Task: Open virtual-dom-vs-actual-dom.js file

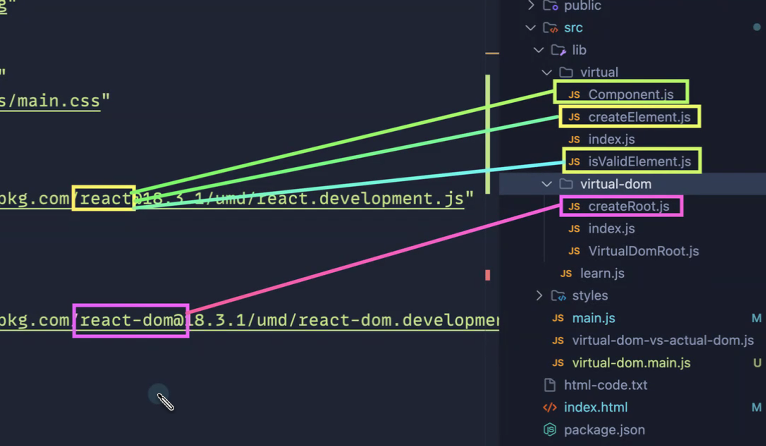Action: click(x=662, y=340)
